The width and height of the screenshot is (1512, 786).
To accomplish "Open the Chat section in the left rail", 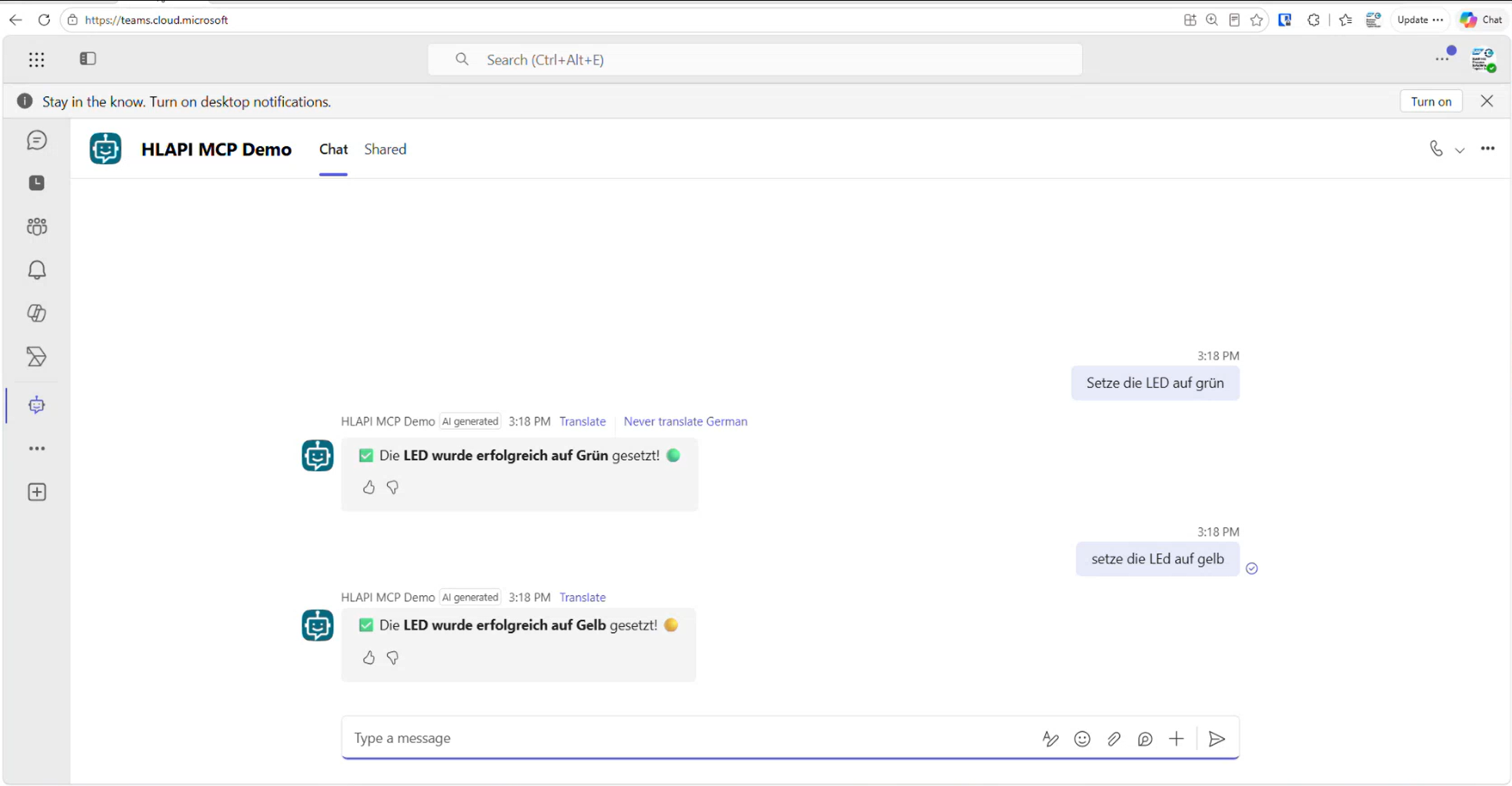I will (37, 140).
